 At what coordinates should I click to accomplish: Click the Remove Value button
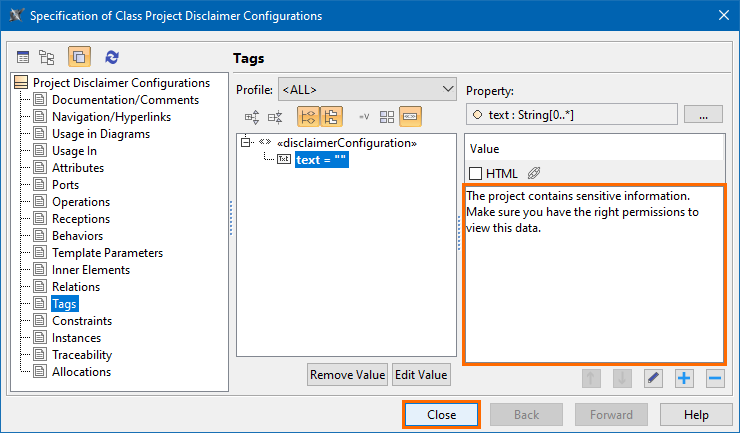tap(347, 375)
